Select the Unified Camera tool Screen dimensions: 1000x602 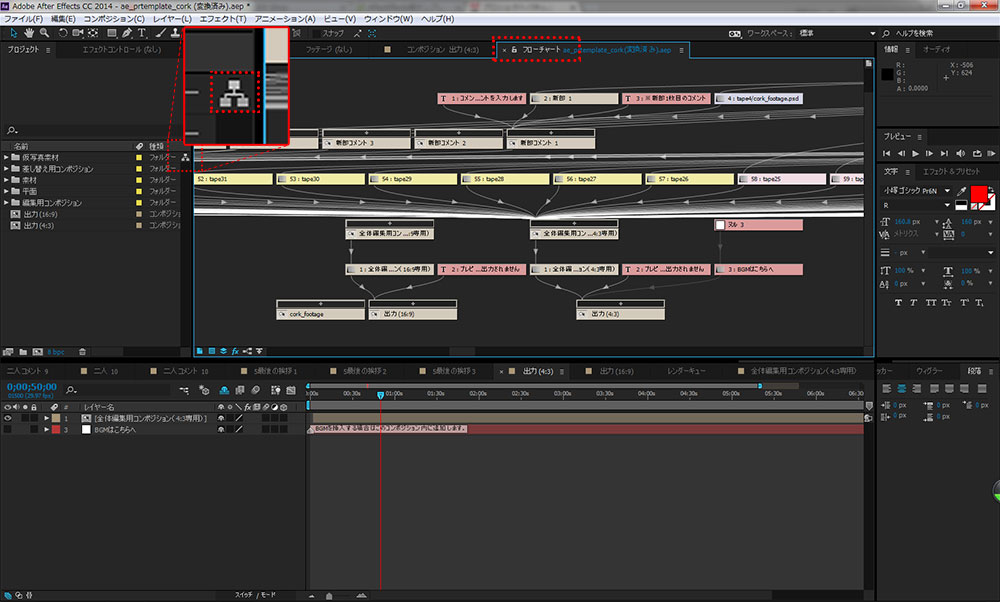pyautogui.click(x=78, y=33)
